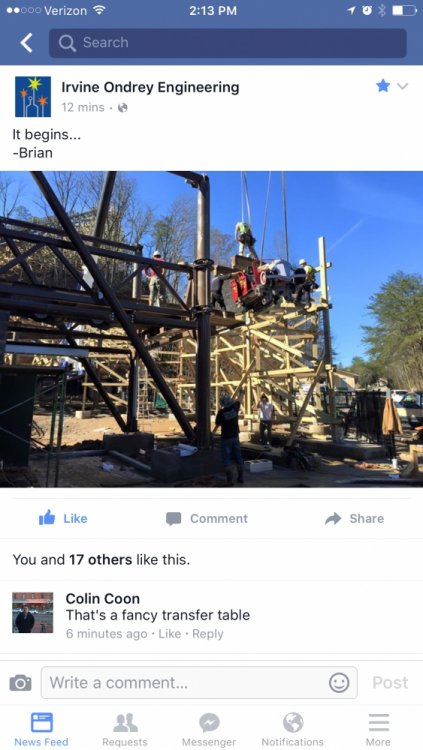
Task: Like Colin Coon's comment
Action: tap(169, 634)
